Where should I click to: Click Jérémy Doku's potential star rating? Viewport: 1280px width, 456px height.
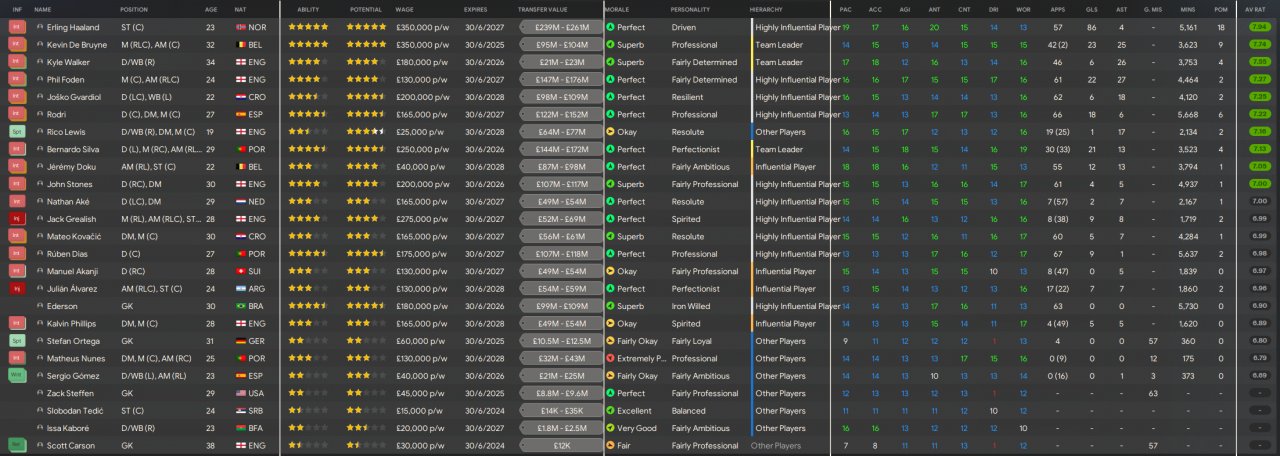[366, 167]
